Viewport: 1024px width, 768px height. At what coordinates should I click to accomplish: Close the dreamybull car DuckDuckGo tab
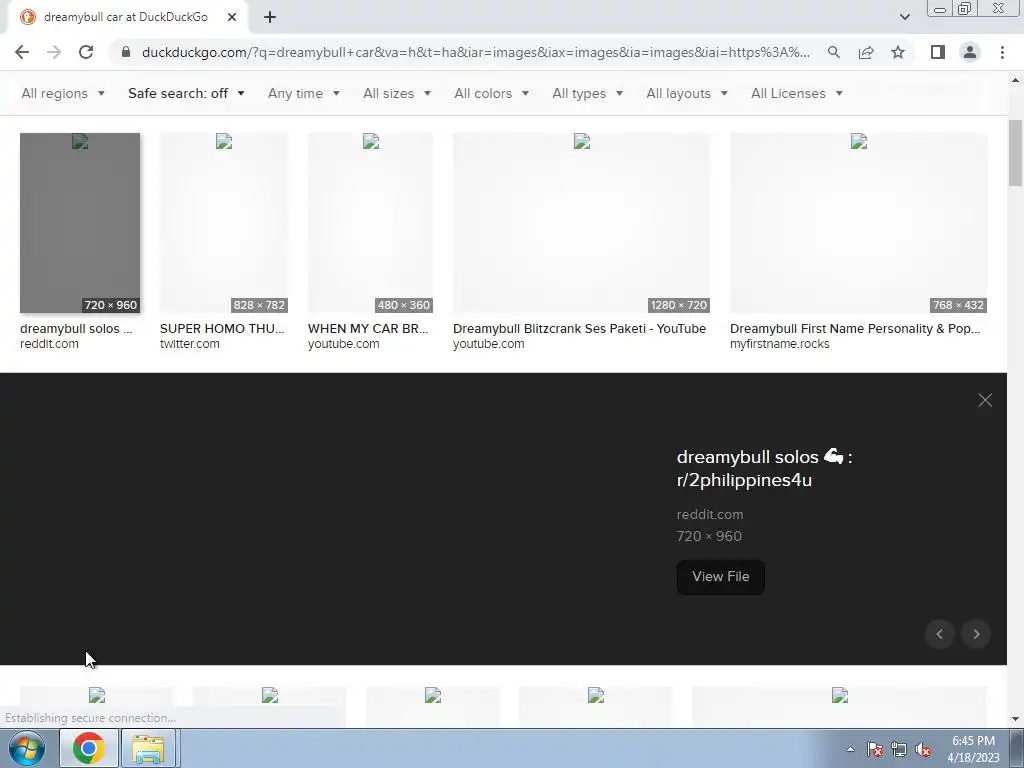232,17
